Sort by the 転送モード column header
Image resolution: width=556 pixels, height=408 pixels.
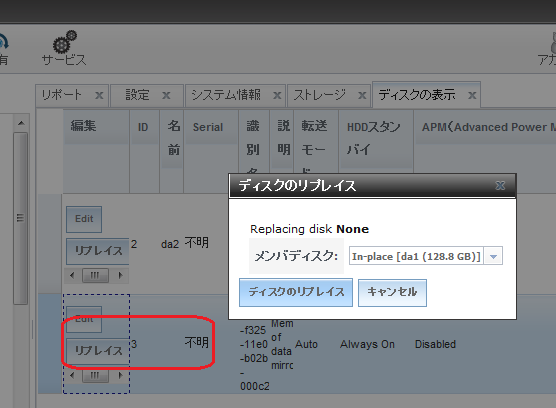pos(316,142)
